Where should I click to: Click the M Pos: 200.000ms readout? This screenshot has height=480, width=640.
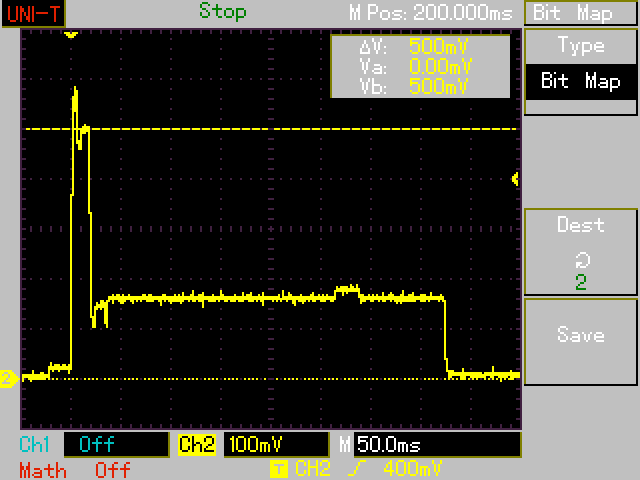click(431, 13)
